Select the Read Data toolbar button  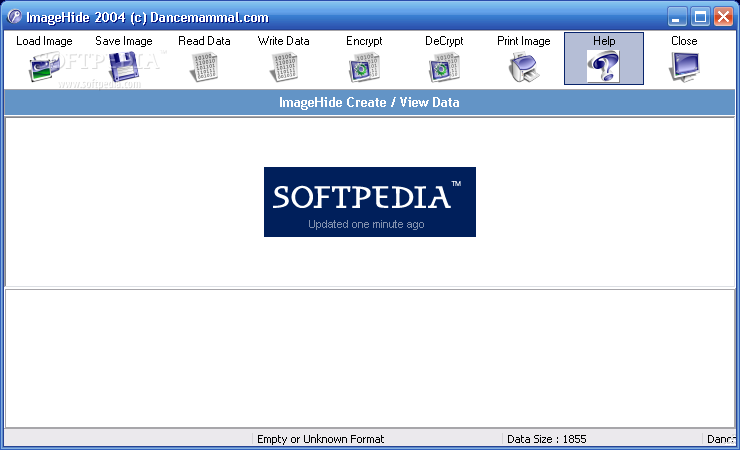[x=204, y=58]
